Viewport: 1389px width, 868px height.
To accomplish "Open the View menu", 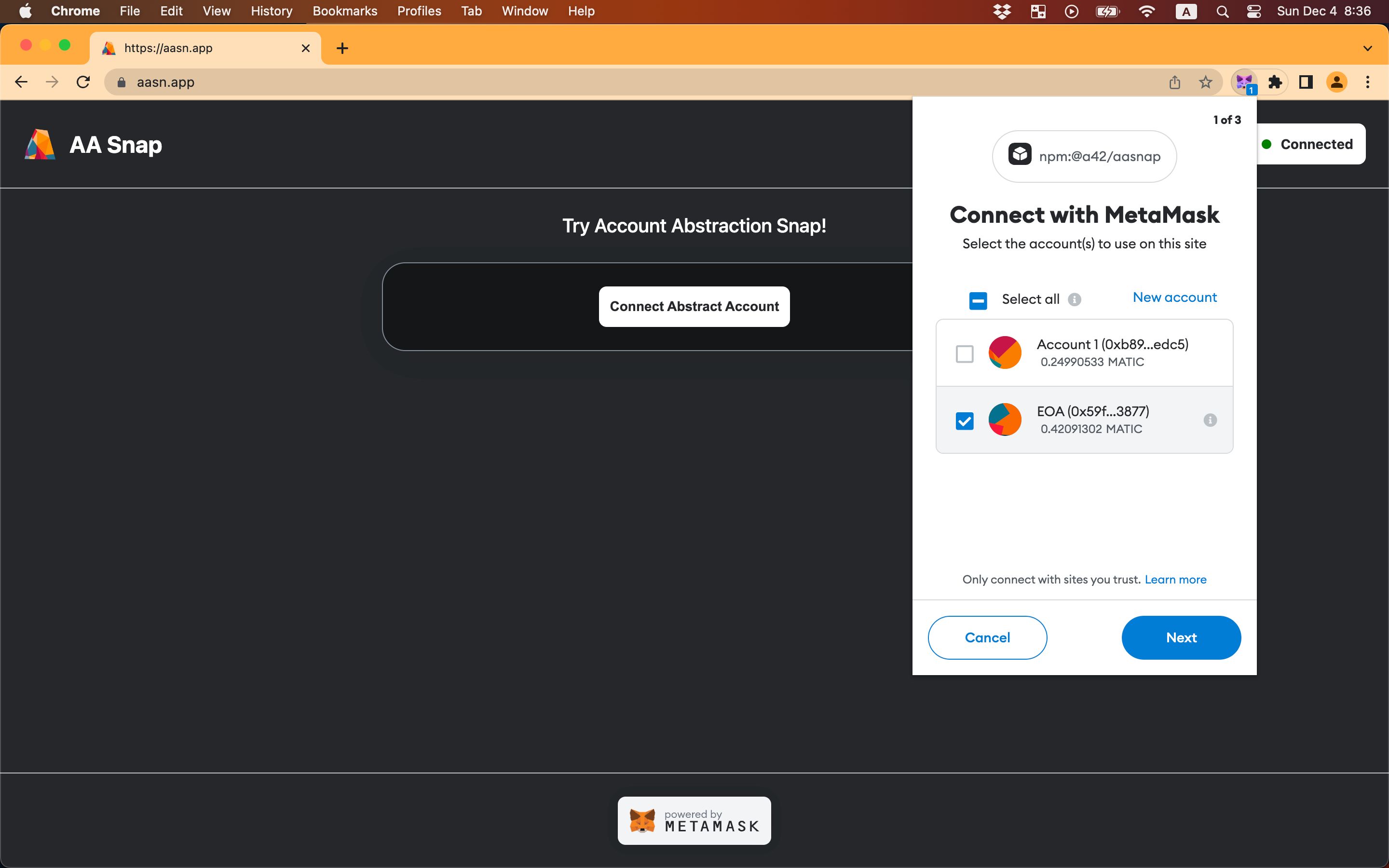I will [x=217, y=11].
